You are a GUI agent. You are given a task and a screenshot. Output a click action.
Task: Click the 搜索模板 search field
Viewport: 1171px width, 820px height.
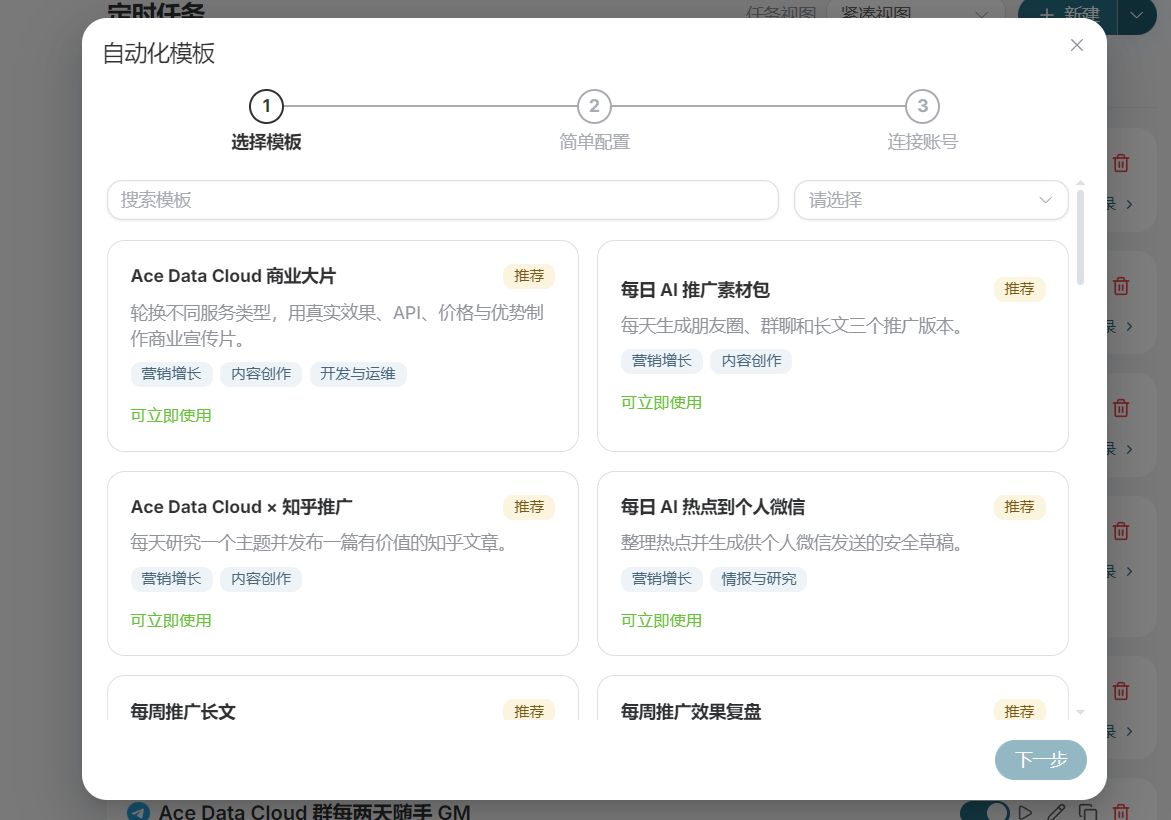(443, 200)
